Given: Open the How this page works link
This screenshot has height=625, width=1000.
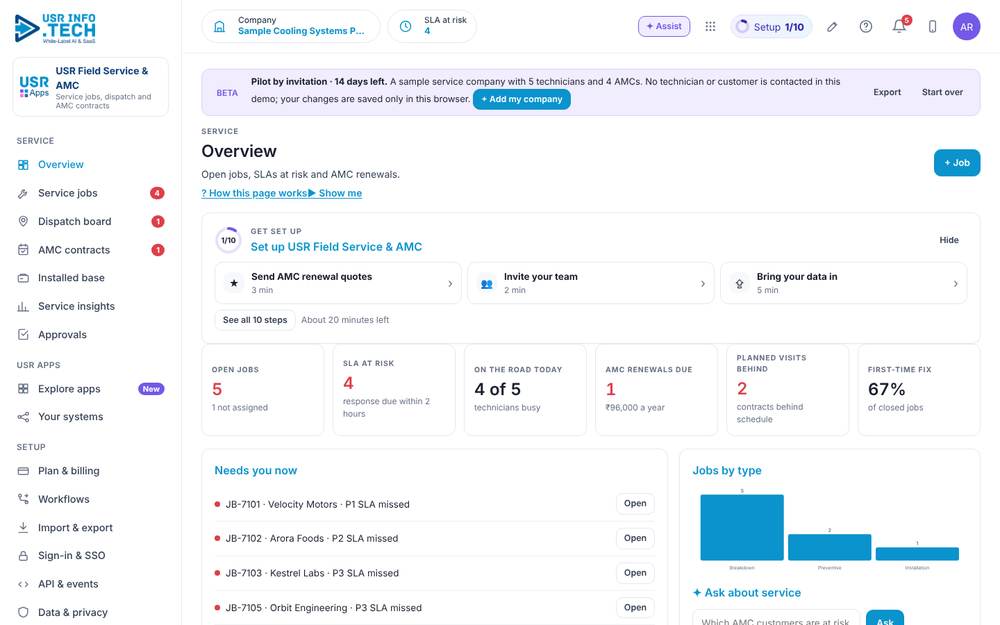Looking at the screenshot, I should point(254,193).
